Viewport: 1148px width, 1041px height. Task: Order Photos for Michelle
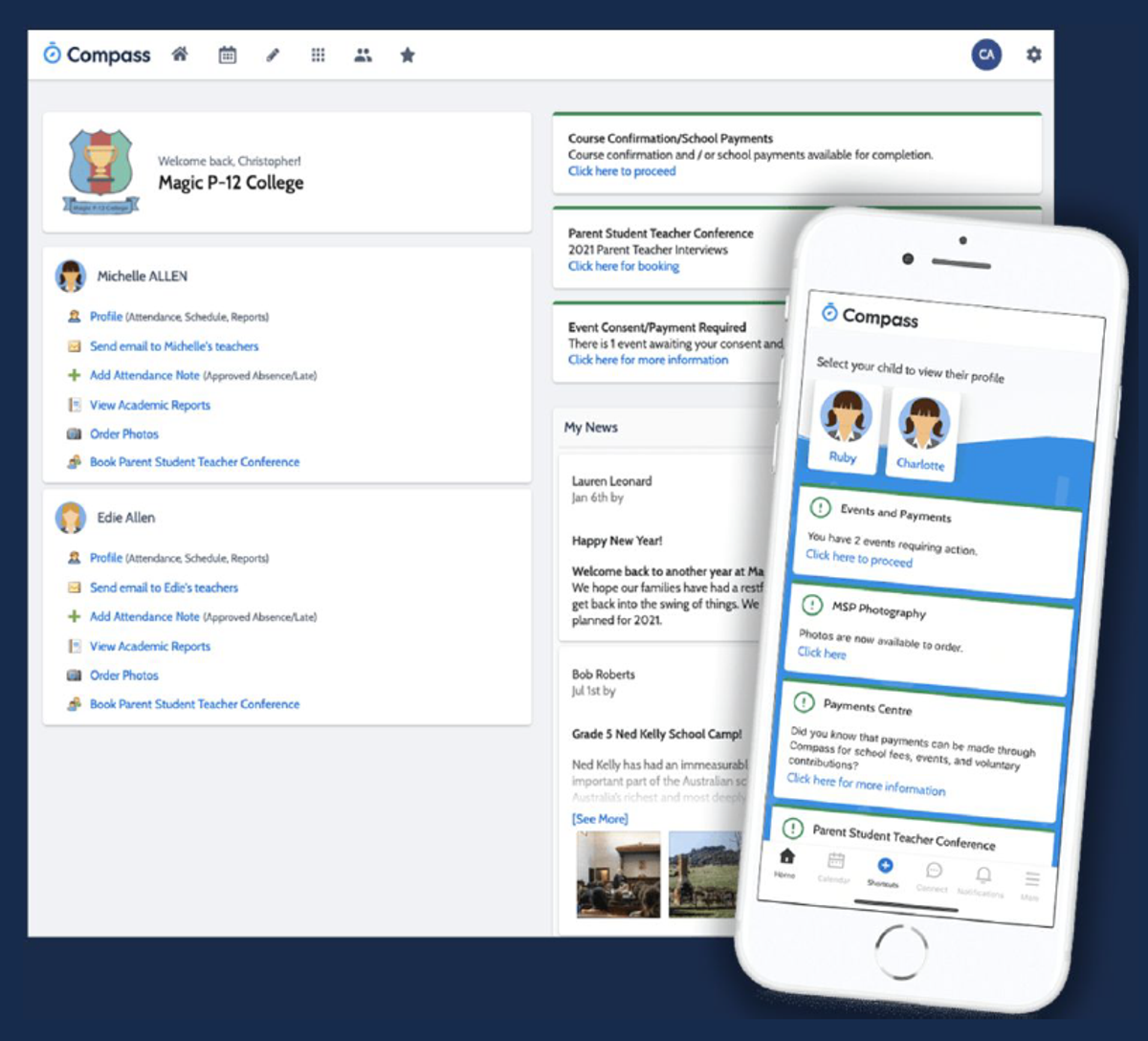click(124, 433)
